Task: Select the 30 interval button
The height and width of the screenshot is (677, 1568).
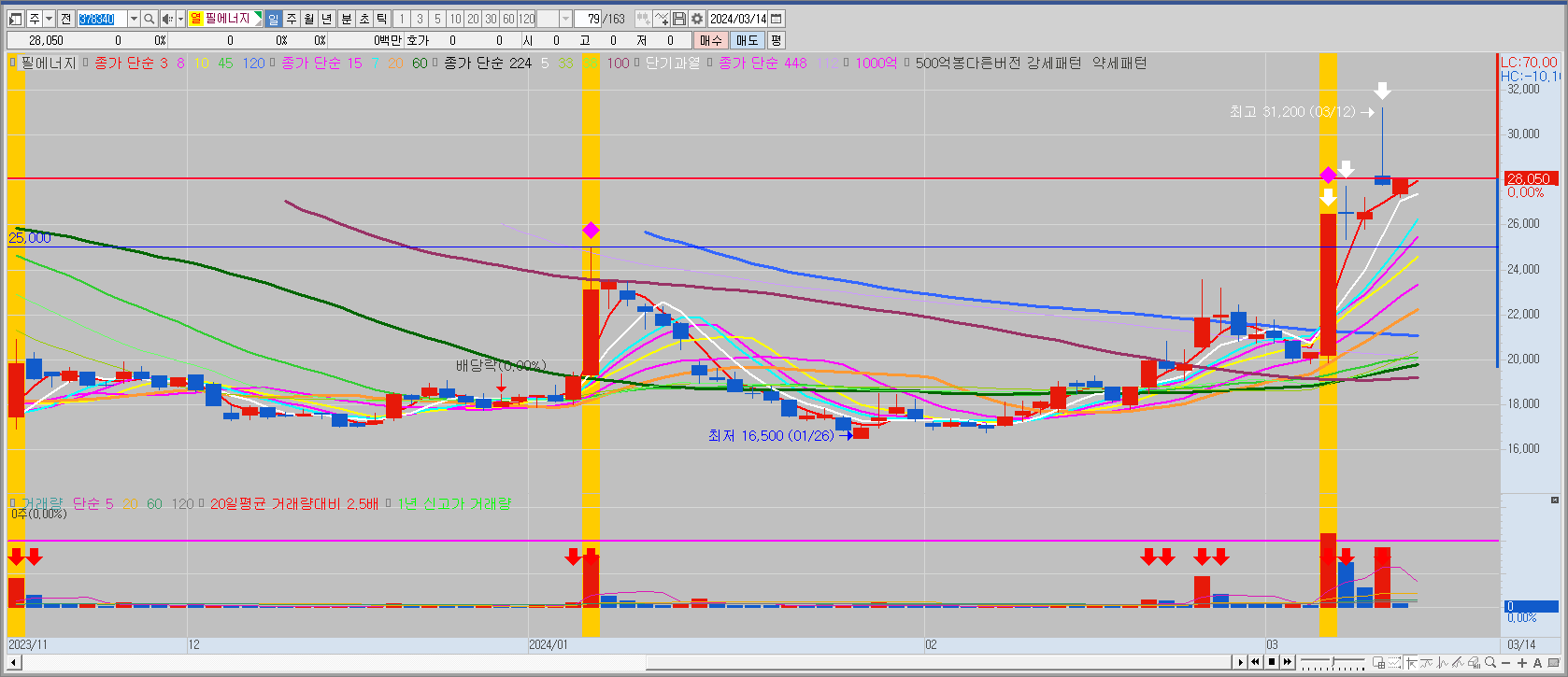Action: point(491,19)
